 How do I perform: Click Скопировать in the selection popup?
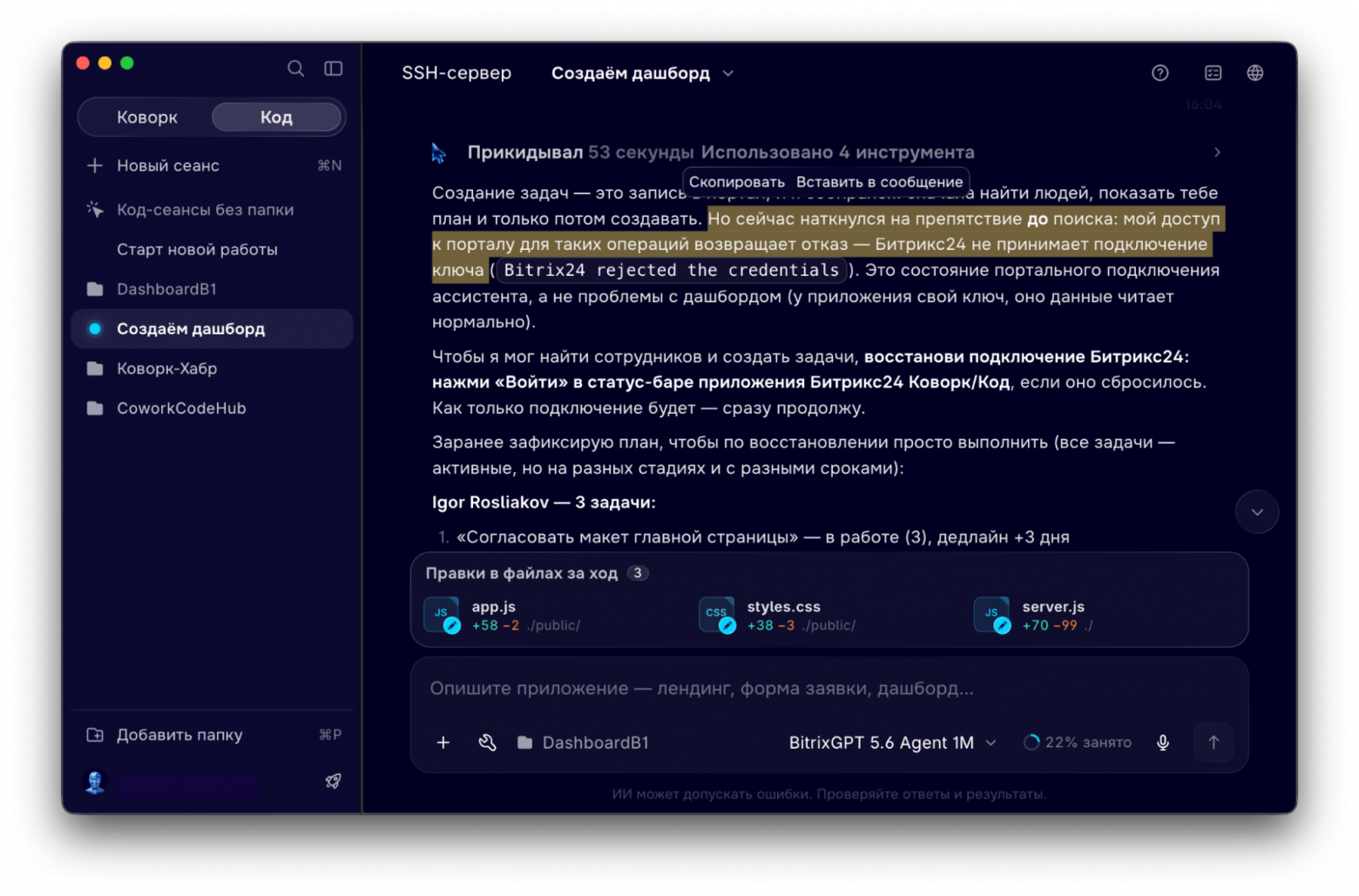[737, 182]
